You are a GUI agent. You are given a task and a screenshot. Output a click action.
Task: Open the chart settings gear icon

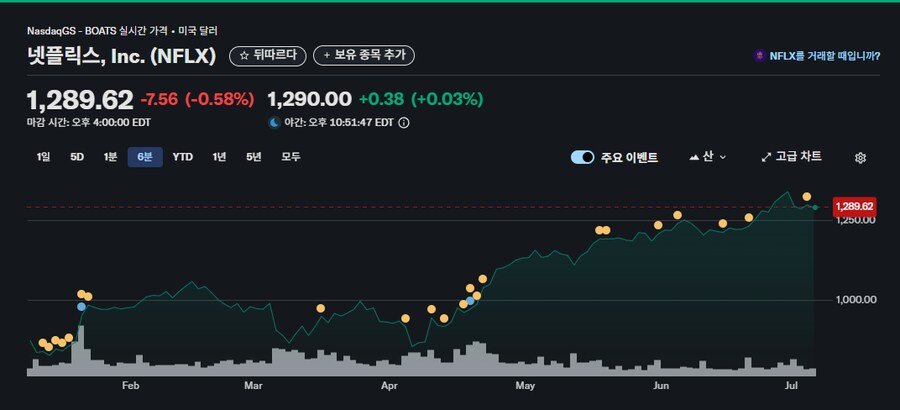[860, 158]
